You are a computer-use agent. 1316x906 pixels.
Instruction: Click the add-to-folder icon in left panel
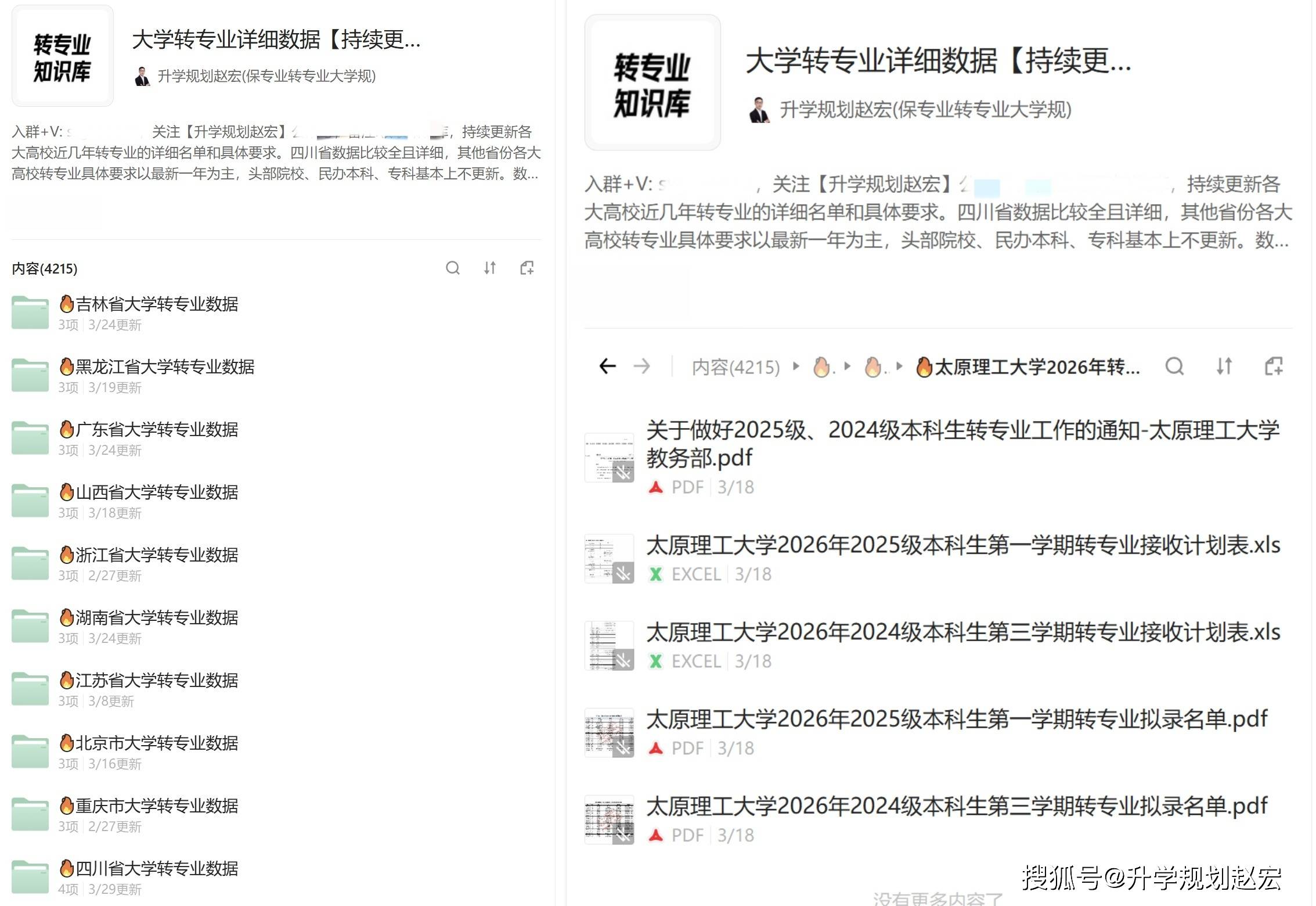pos(527,268)
